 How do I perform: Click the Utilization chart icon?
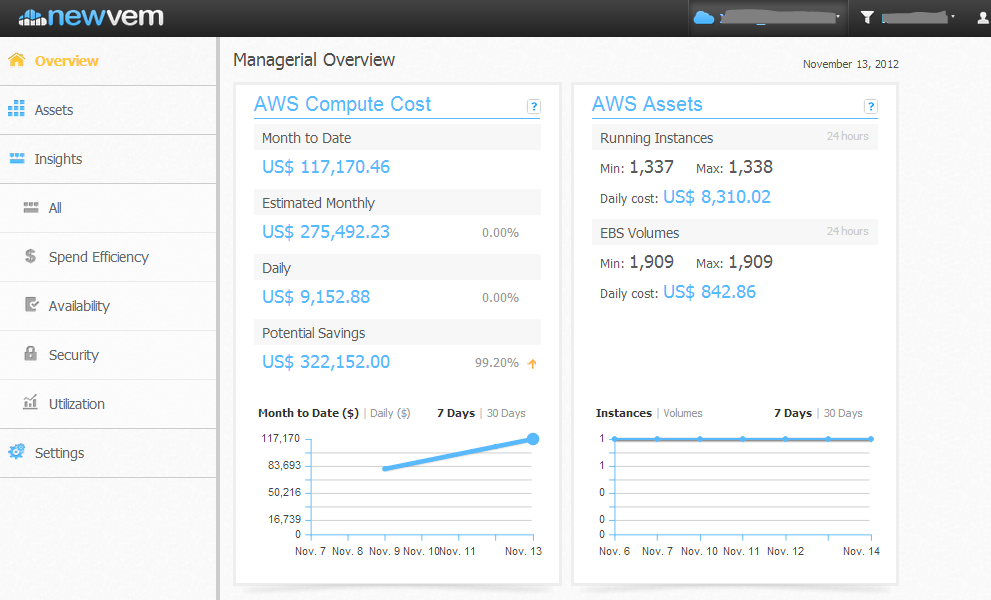(x=30, y=403)
